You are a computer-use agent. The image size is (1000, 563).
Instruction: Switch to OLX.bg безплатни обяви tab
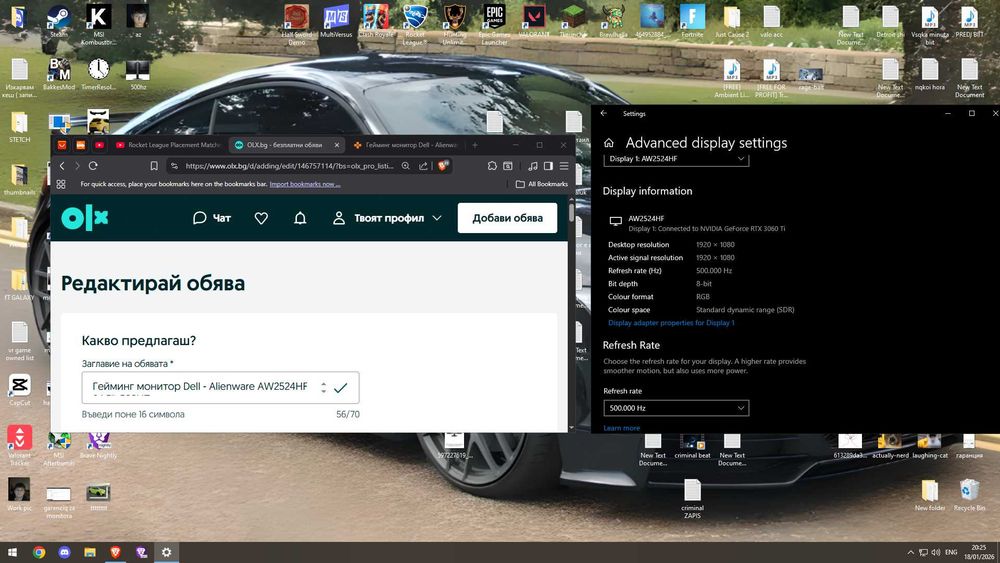(285, 145)
